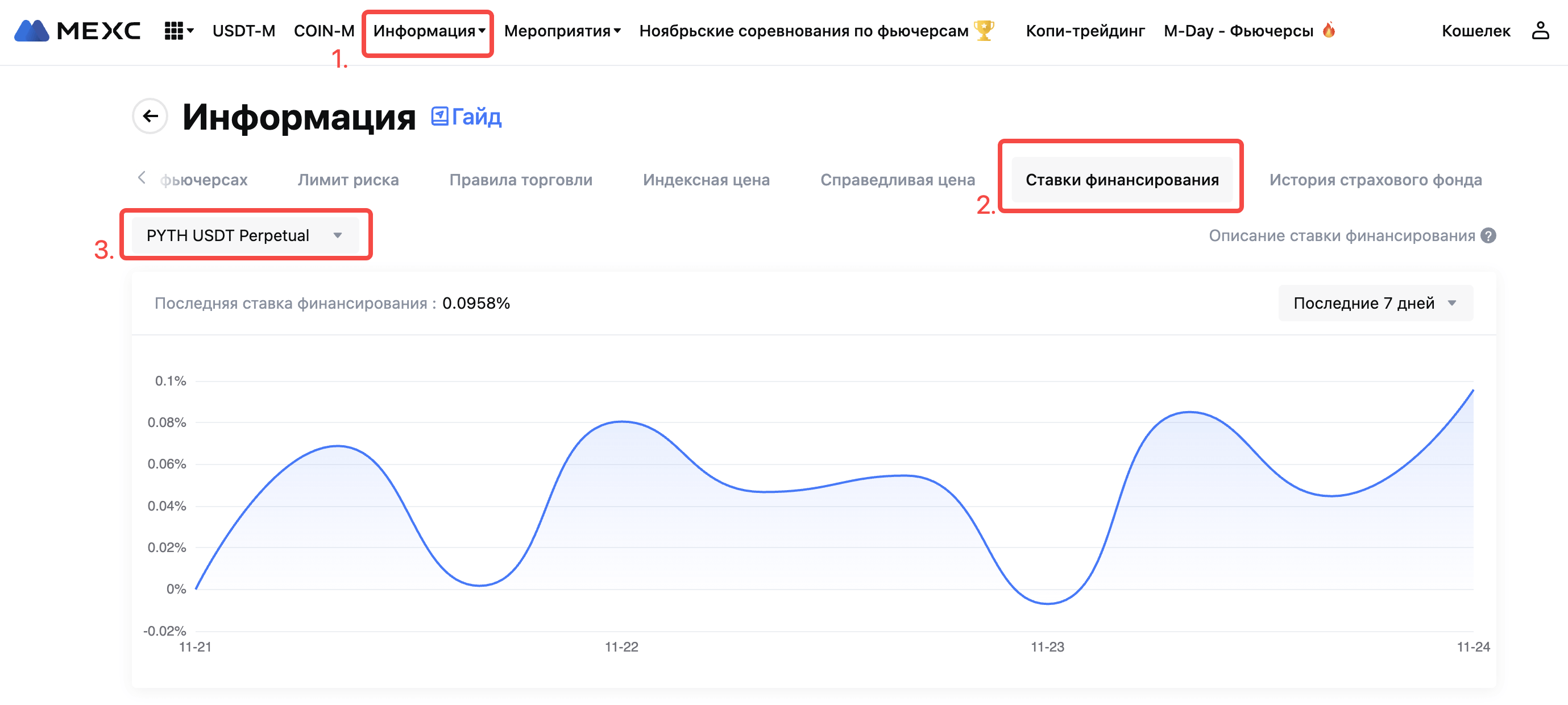1568x705 pixels.
Task: Open PYTH USDT Perpetual contract selector
Action: [x=244, y=235]
